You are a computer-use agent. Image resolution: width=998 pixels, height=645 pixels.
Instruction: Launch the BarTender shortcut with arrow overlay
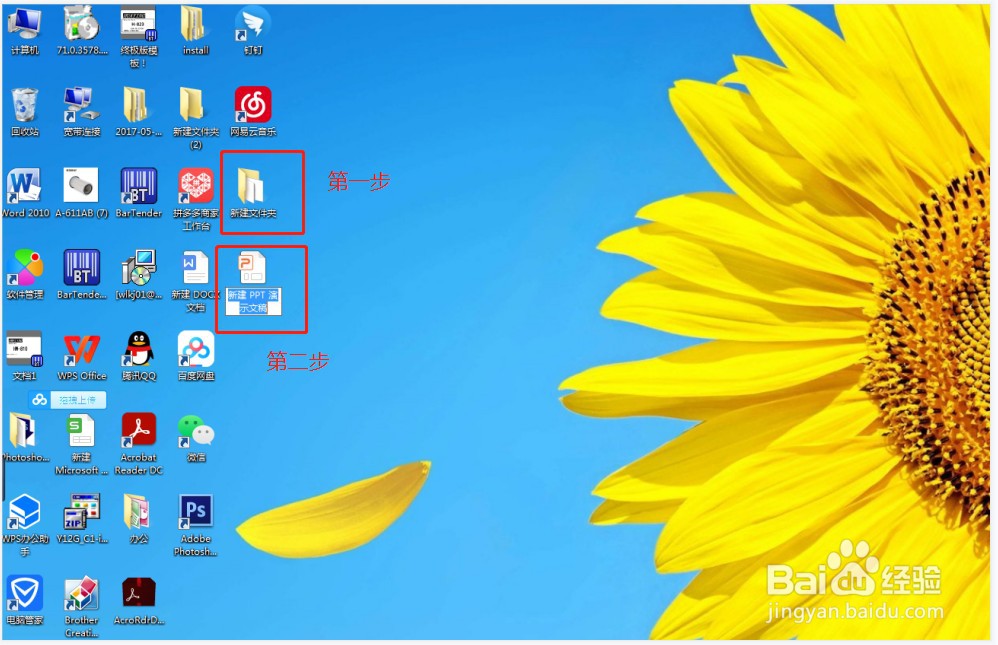pyautogui.click(x=138, y=193)
